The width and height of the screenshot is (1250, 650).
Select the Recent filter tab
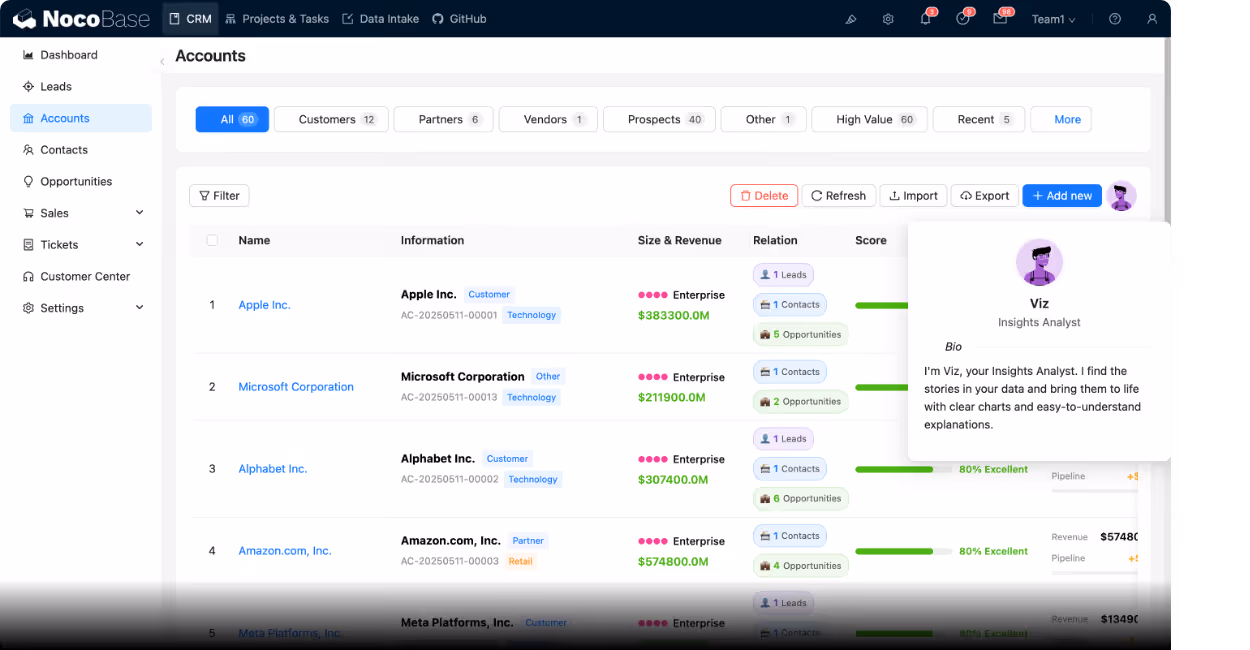(x=979, y=120)
